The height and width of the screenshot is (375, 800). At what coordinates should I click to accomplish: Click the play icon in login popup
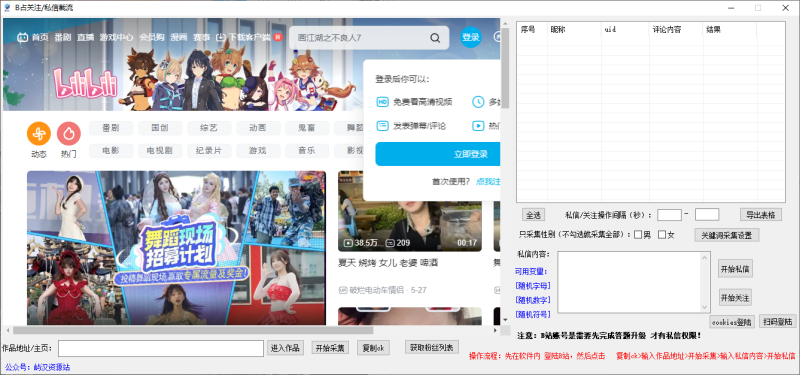pos(478,126)
